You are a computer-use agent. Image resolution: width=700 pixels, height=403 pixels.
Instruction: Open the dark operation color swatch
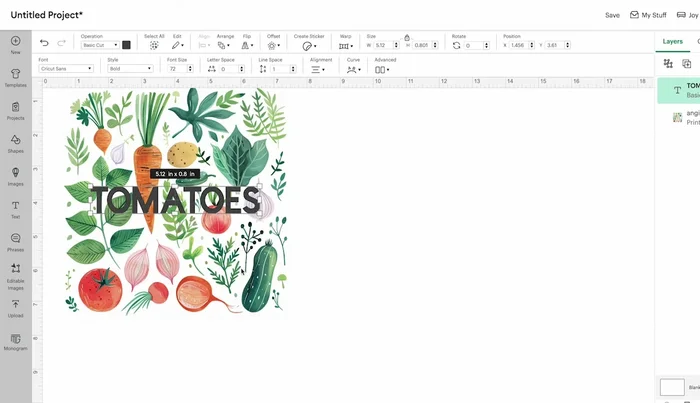[x=126, y=45]
